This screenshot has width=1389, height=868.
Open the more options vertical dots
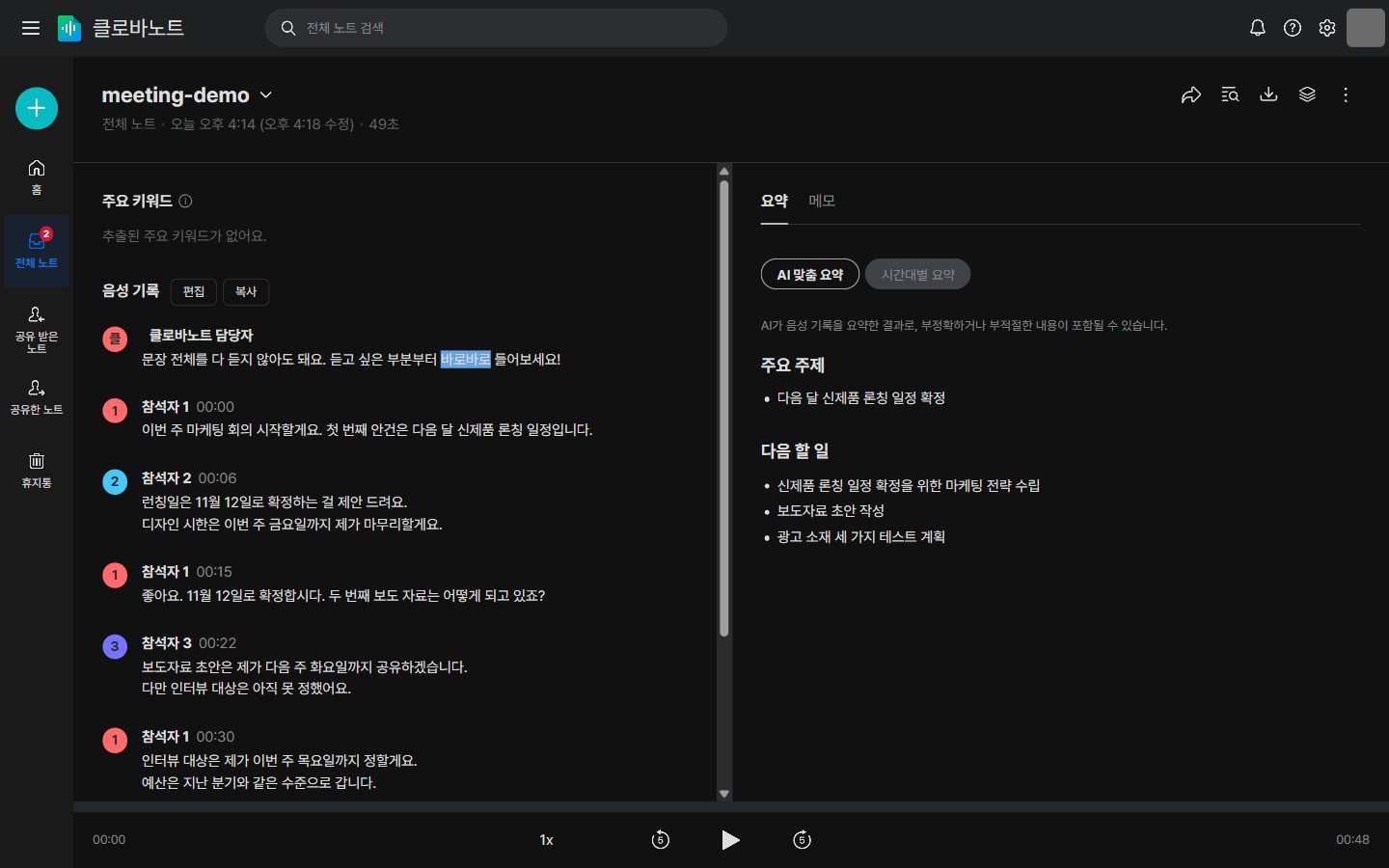tap(1346, 95)
